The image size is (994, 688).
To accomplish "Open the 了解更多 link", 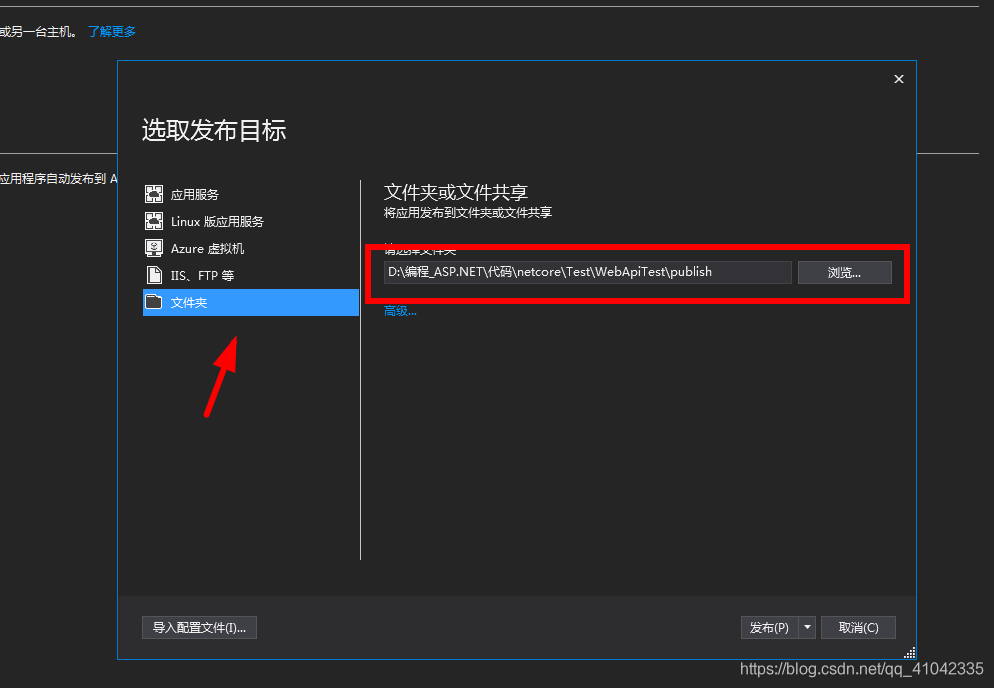I will coord(111,31).
